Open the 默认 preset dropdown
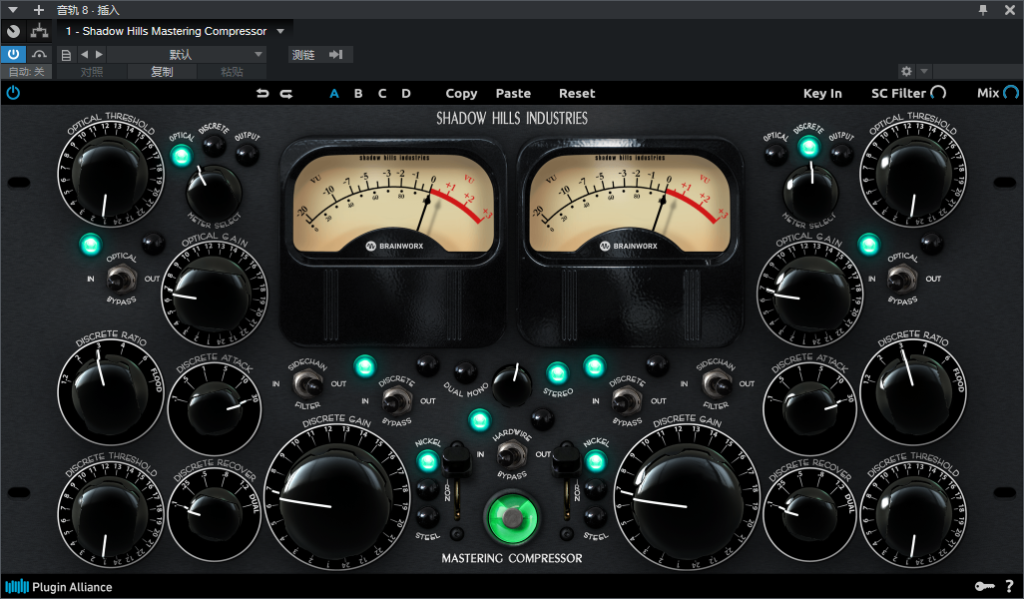 tap(185, 54)
